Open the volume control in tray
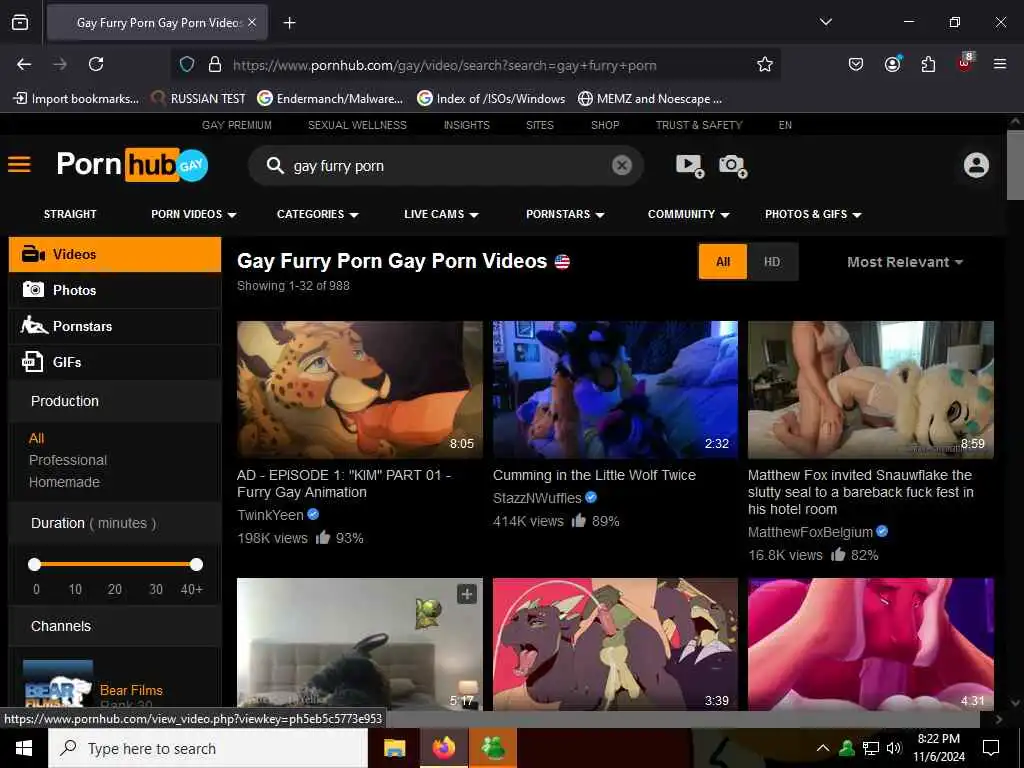The width and height of the screenshot is (1024, 768). click(x=894, y=748)
